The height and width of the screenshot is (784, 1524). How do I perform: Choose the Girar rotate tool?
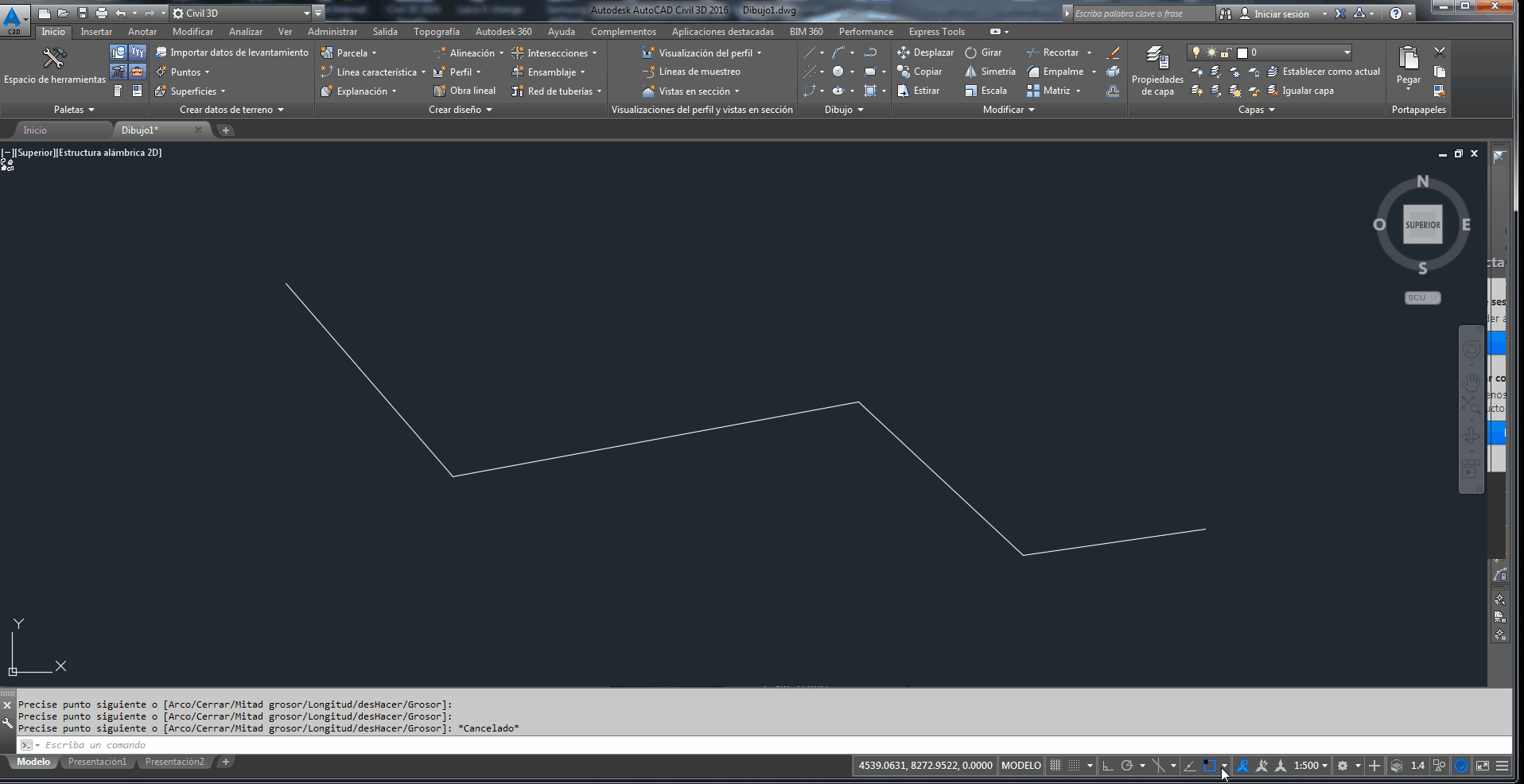click(983, 52)
